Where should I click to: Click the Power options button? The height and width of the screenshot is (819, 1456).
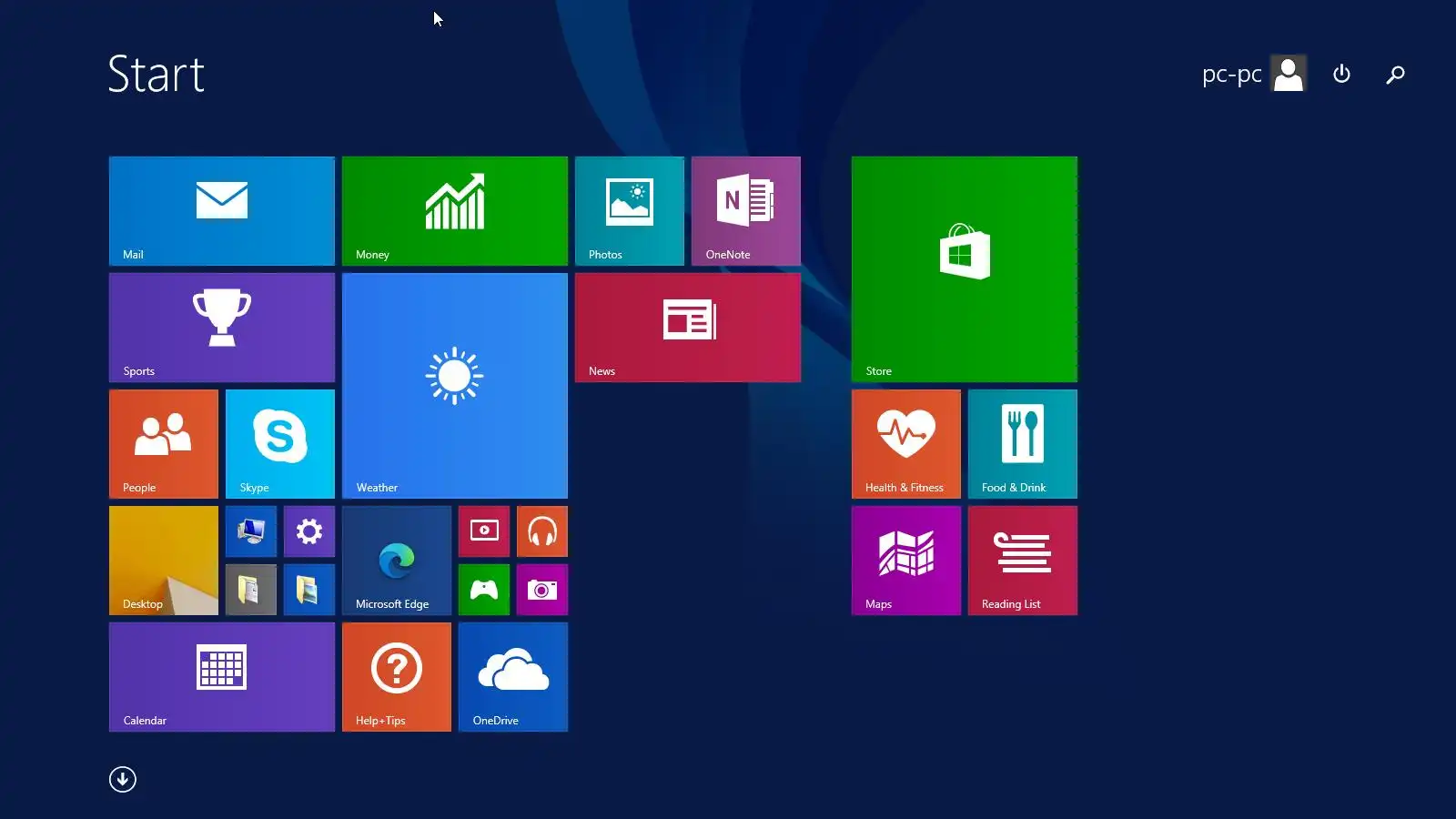(1341, 74)
